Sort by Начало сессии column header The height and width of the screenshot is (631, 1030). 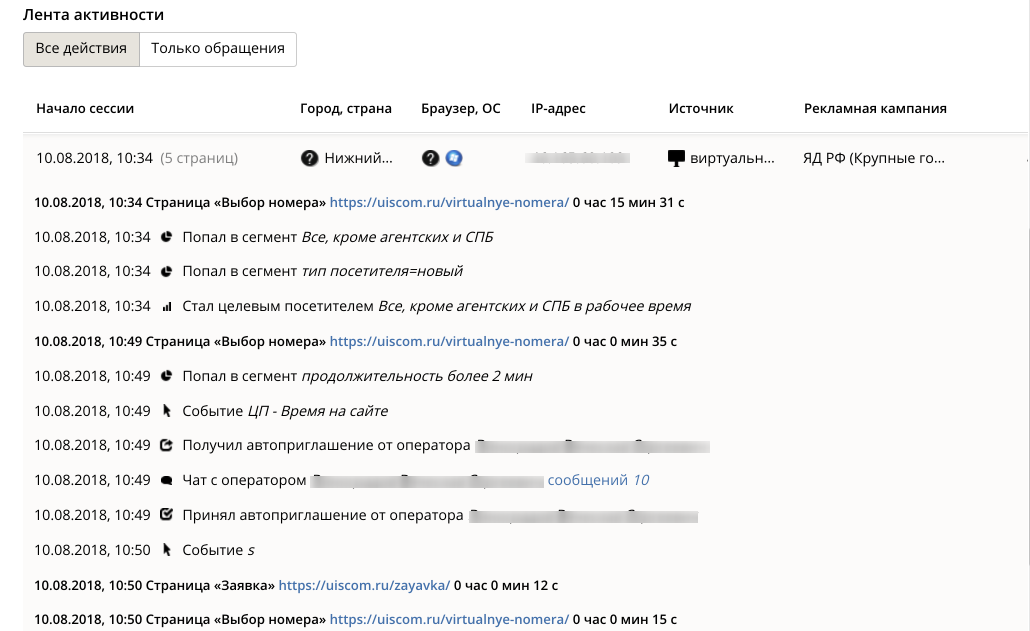pyautogui.click(x=85, y=108)
